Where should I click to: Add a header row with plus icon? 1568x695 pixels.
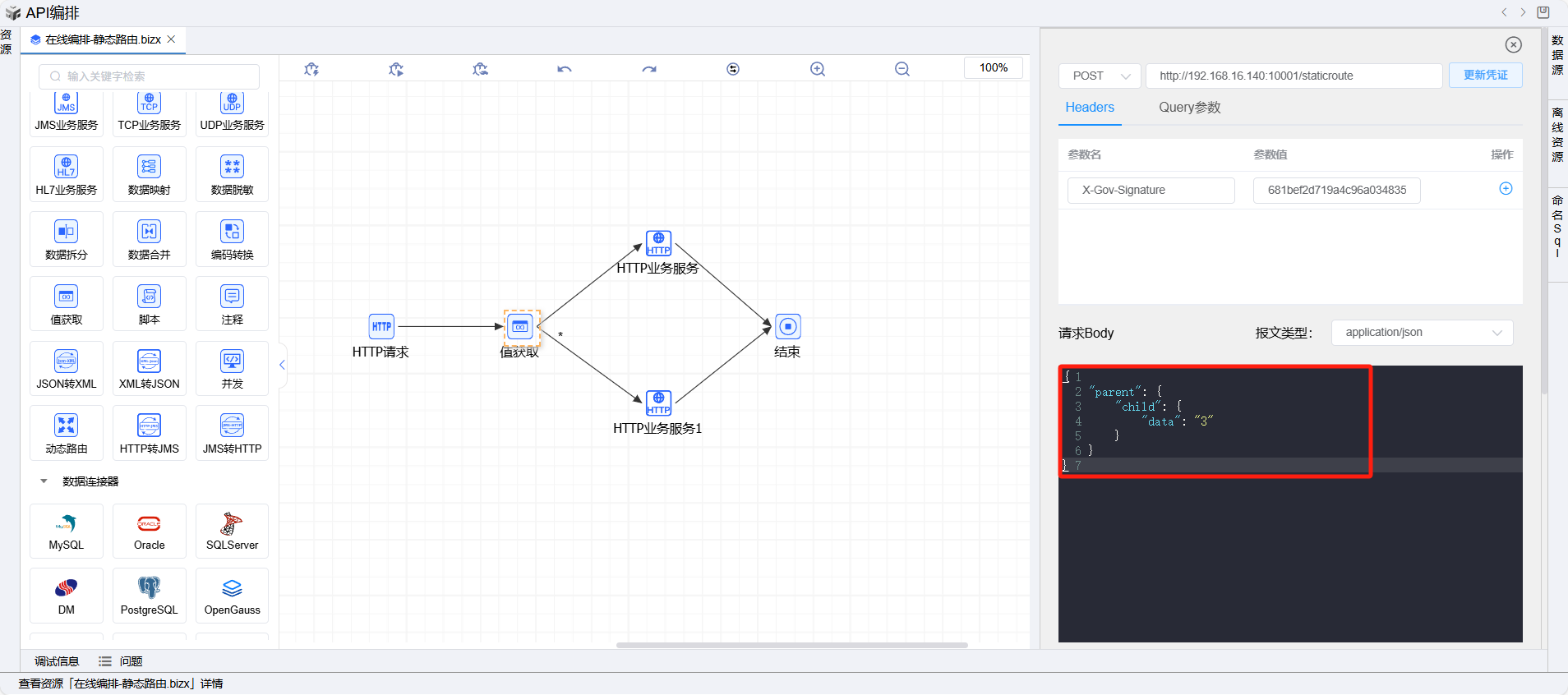pos(1506,189)
